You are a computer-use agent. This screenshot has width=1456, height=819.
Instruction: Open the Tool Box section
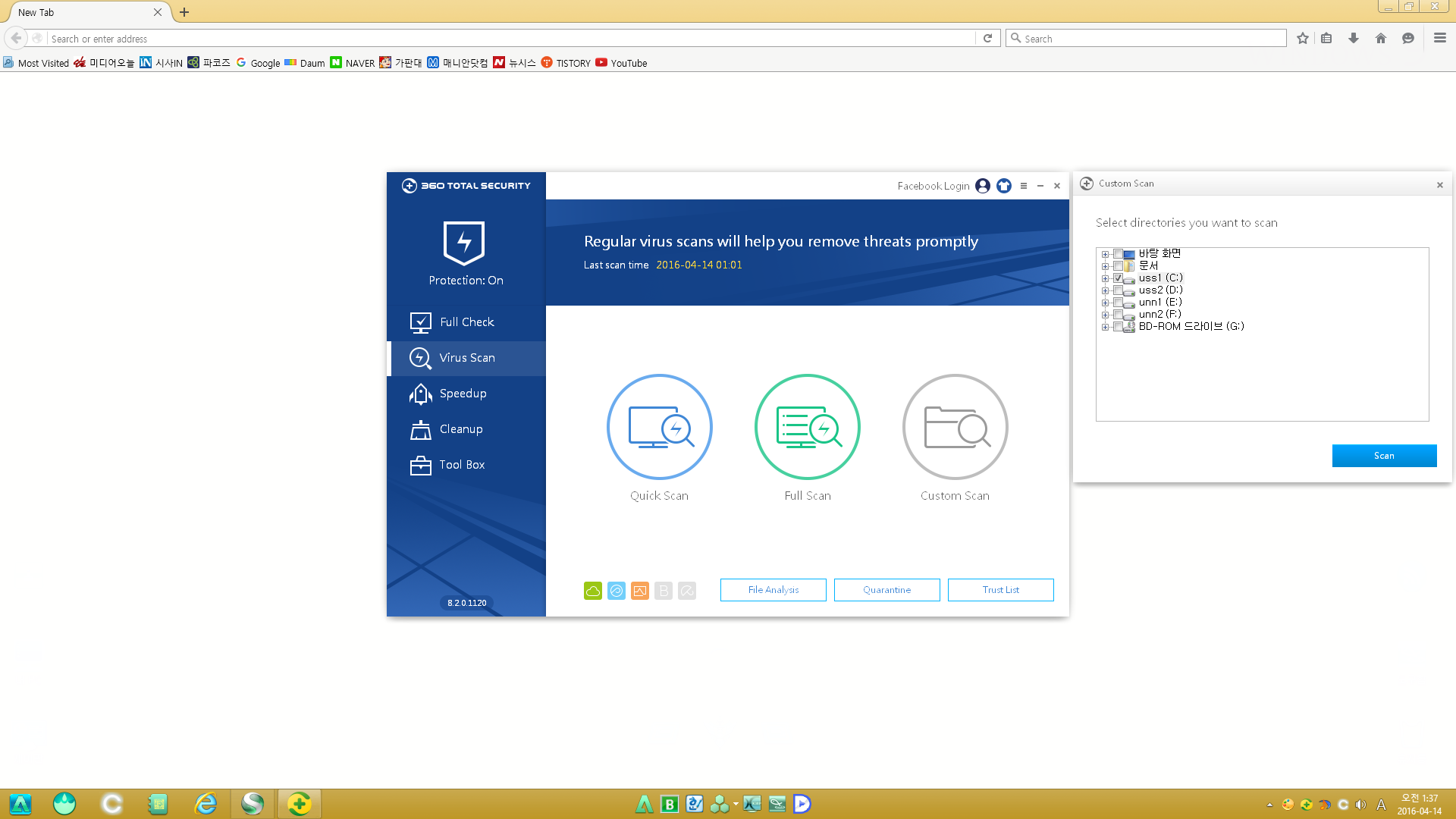[466, 465]
